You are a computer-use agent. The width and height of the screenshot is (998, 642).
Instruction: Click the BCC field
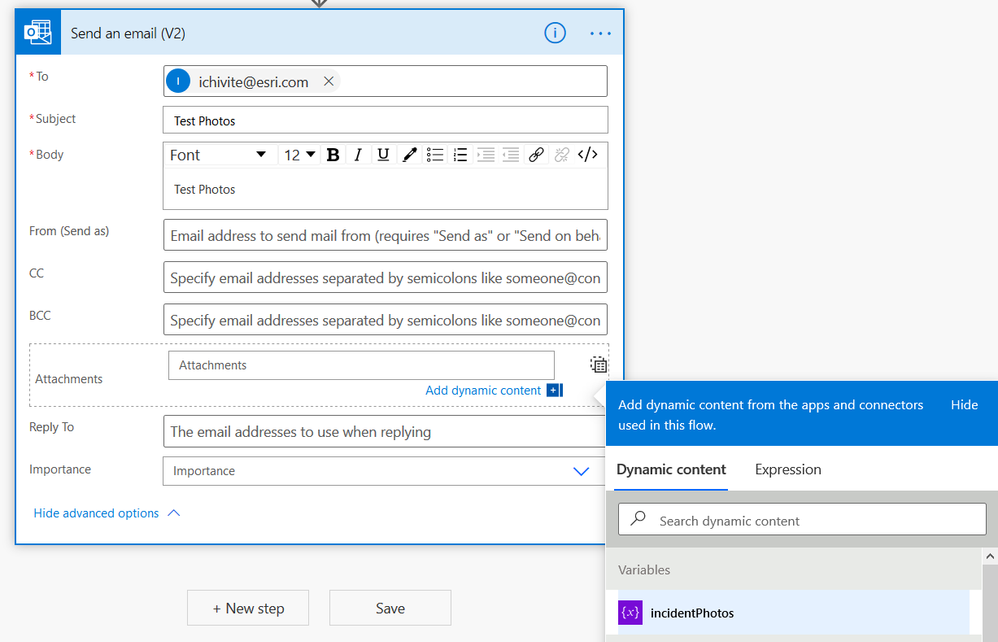[x=385, y=319]
